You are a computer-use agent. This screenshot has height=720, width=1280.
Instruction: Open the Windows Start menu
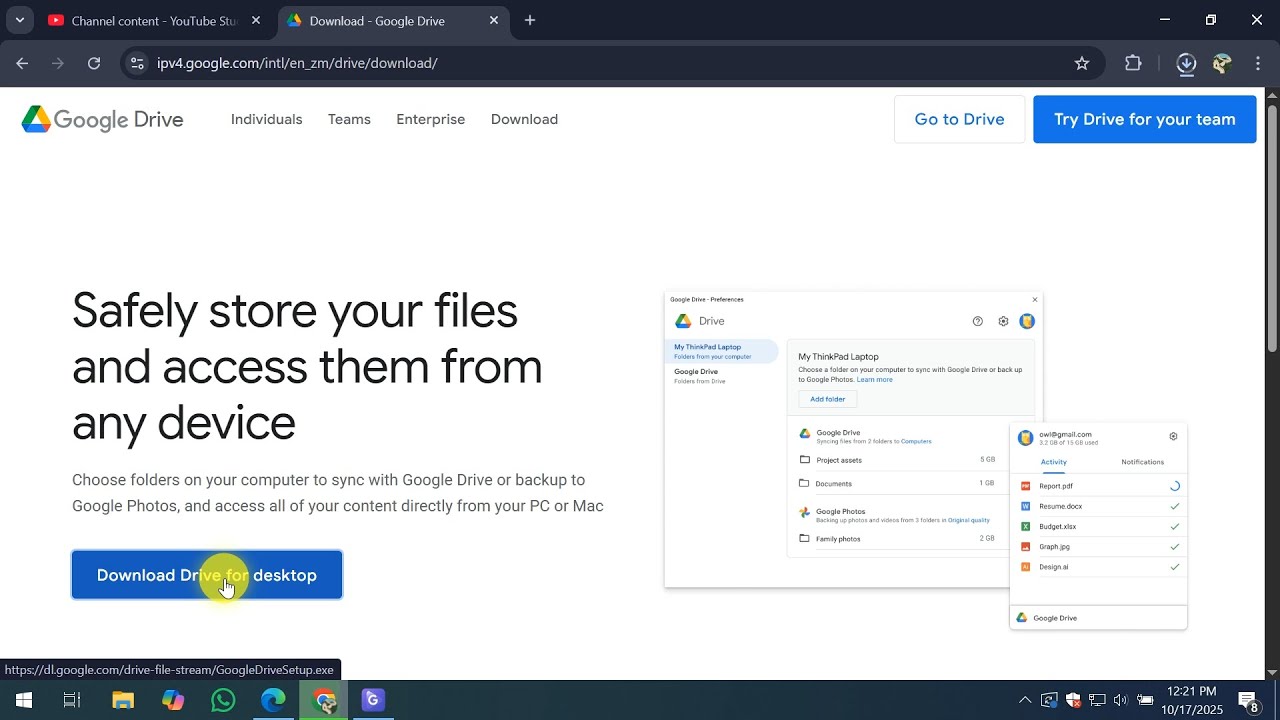23,700
